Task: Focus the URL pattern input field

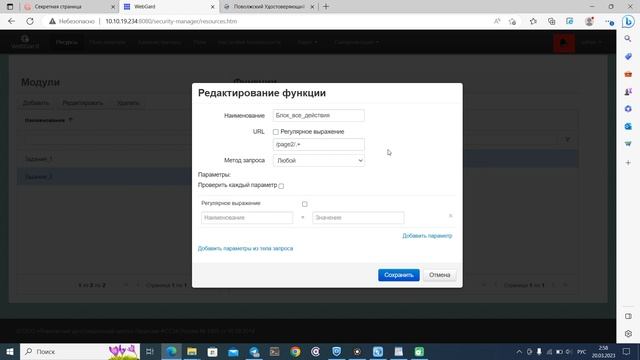Action: [318, 144]
